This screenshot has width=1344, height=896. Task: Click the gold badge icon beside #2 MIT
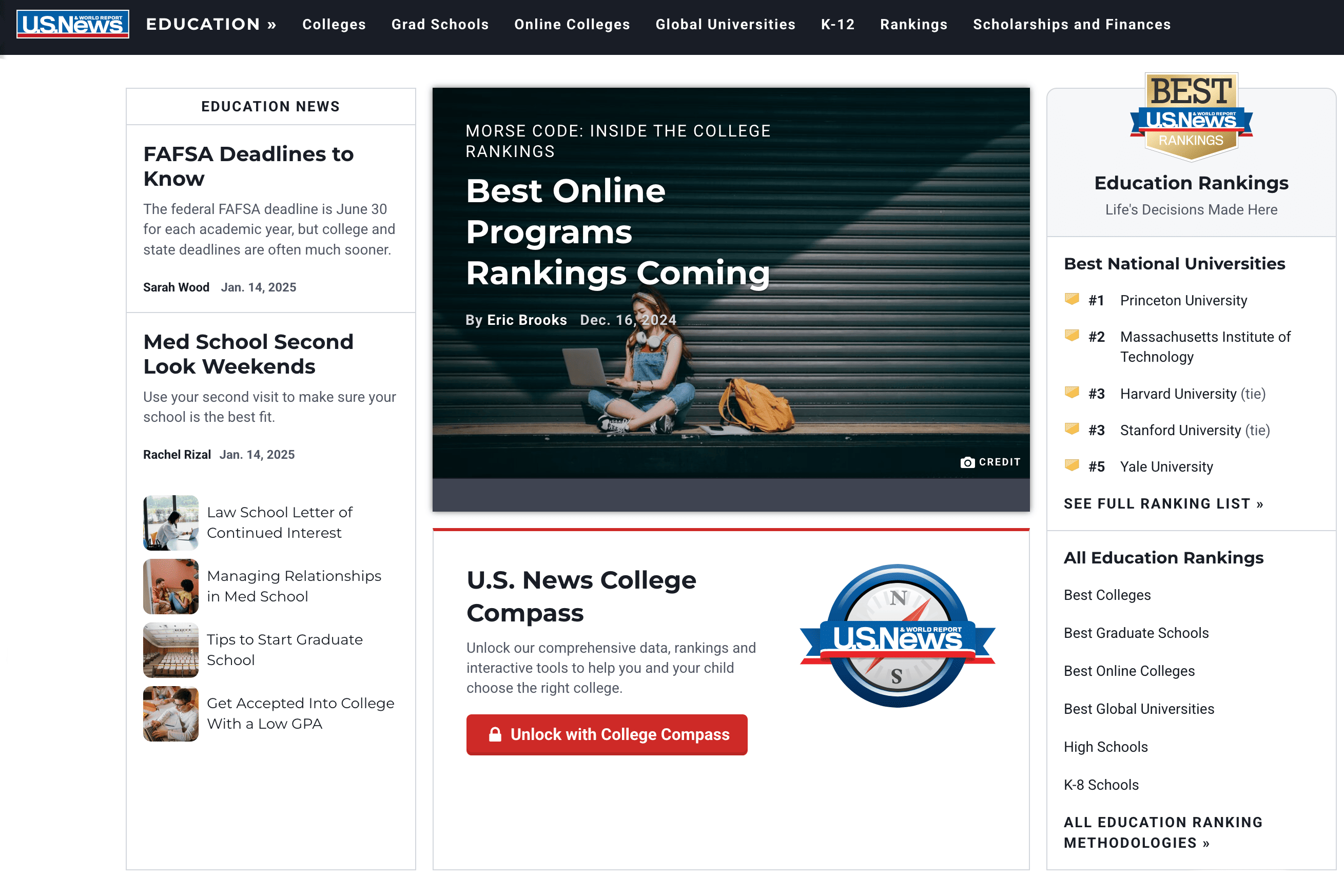1072,335
